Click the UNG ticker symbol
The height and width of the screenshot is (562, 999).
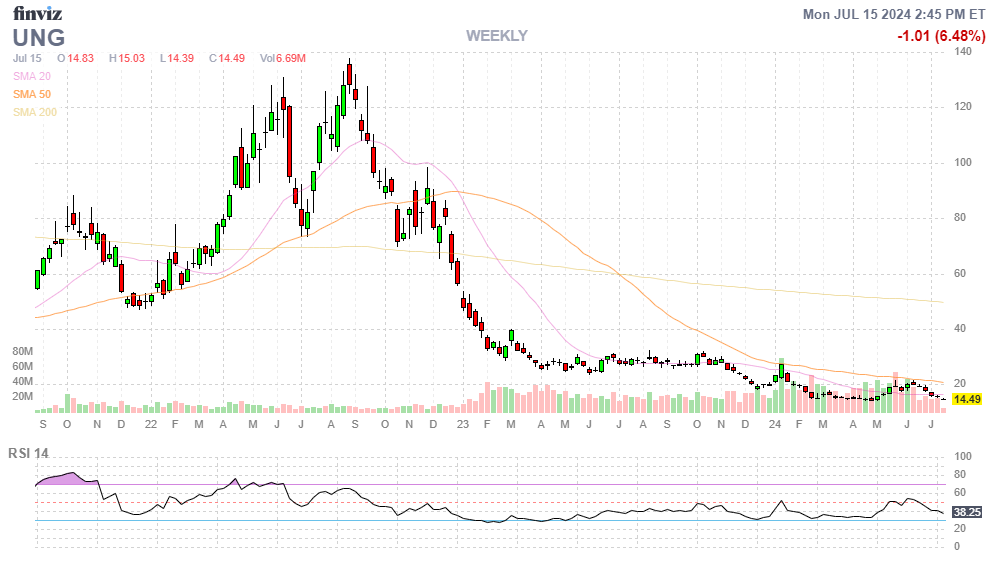coord(39,38)
